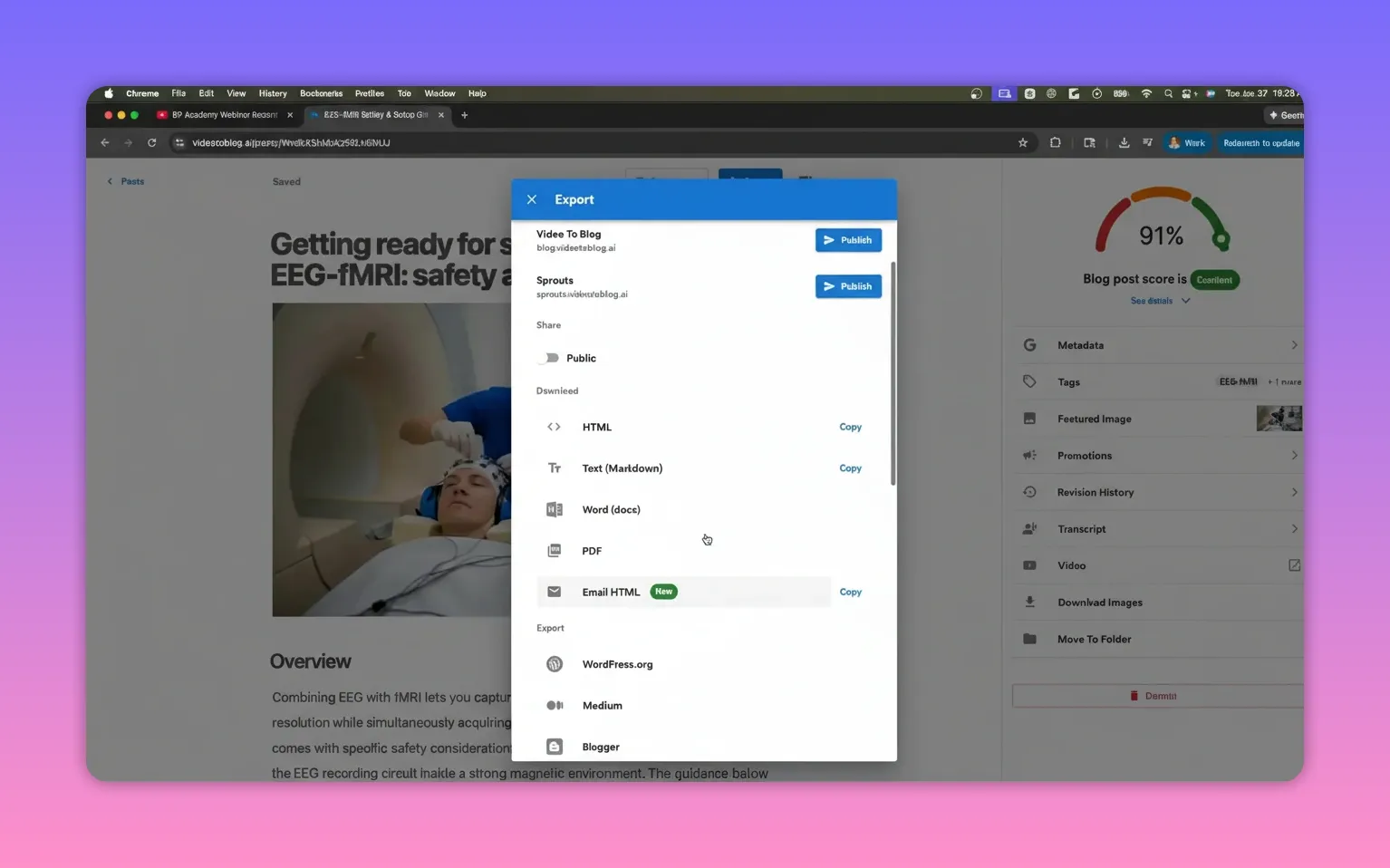Image resolution: width=1390 pixels, height=868 pixels.
Task: Open the Transcript panel icon
Action: pyautogui.click(x=1029, y=528)
